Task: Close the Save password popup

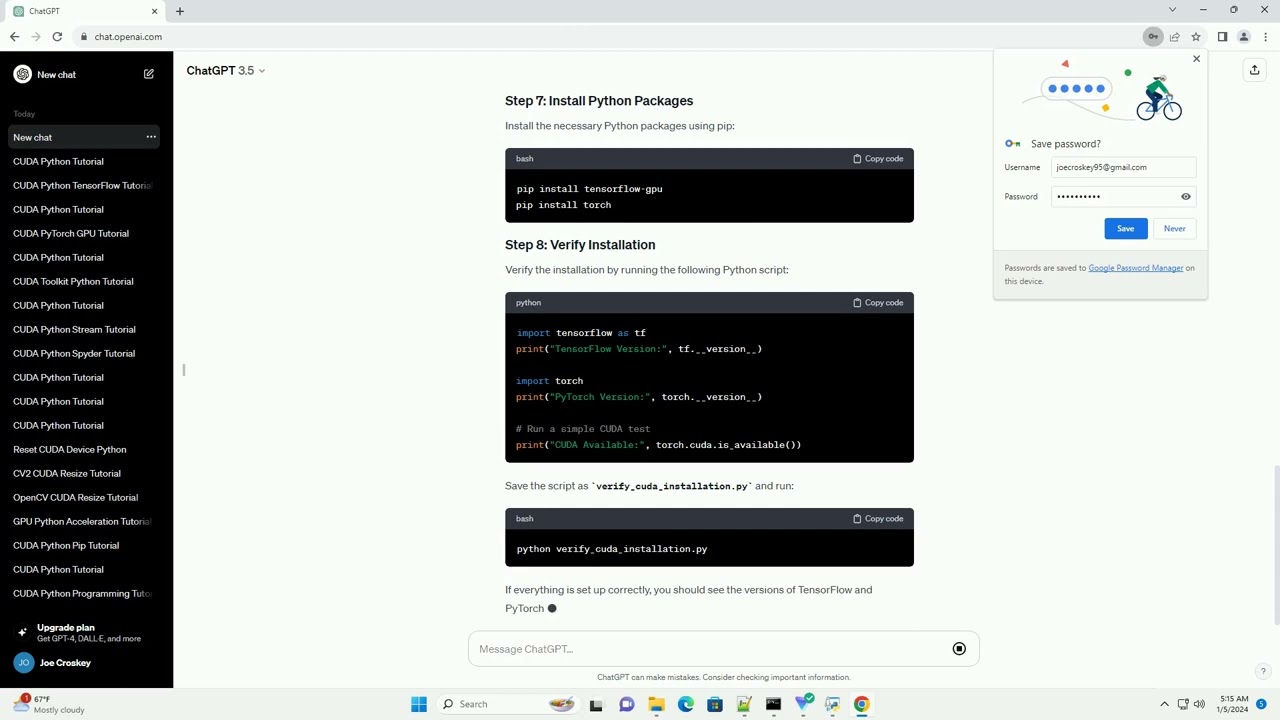Action: coord(1196,59)
